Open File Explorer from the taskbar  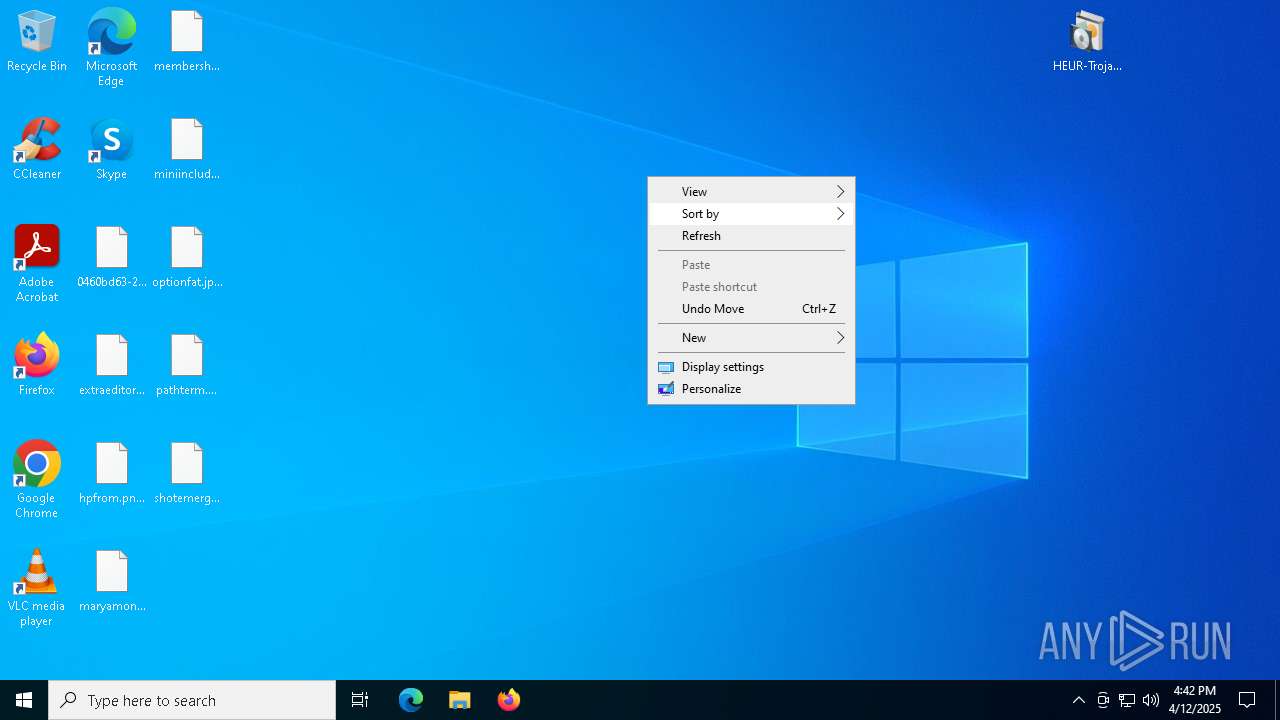(460, 700)
